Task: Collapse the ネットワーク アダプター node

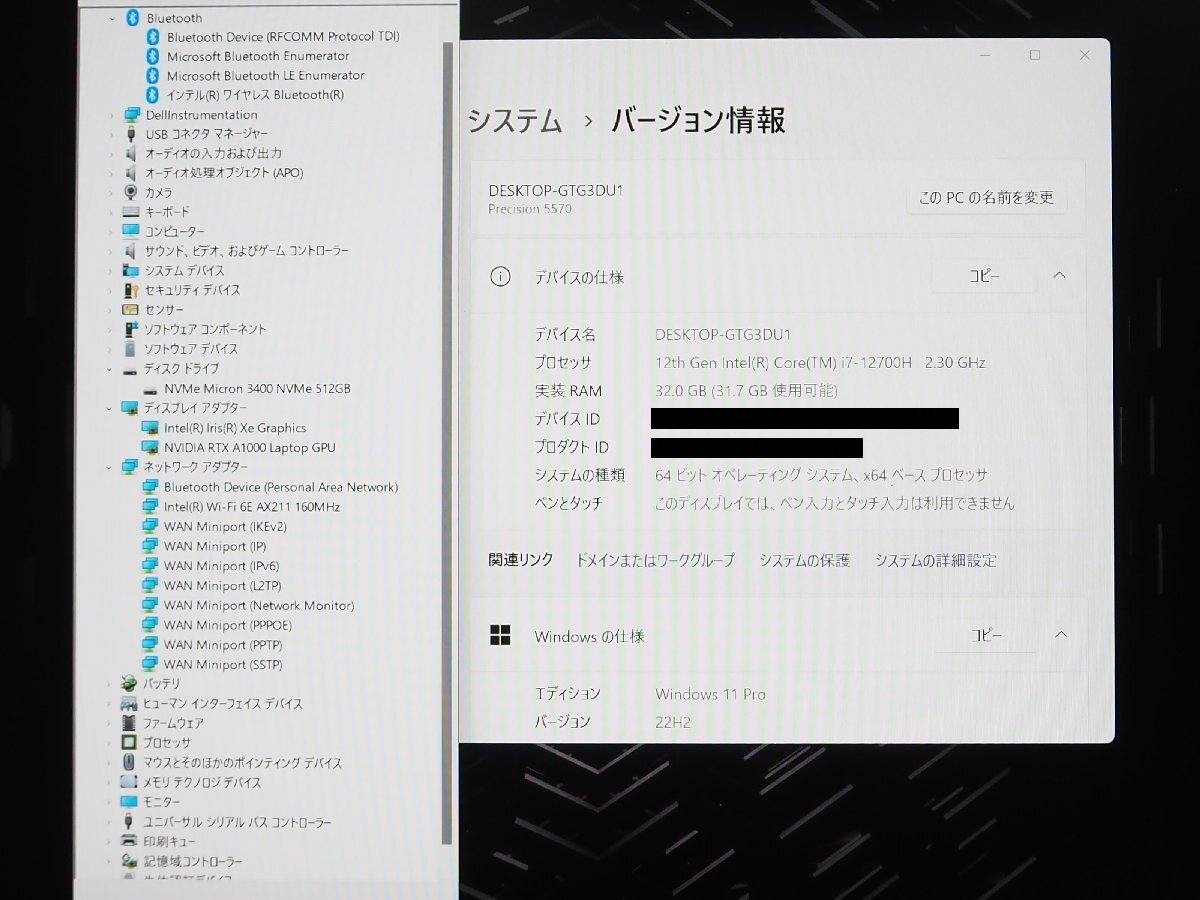Action: [111, 467]
